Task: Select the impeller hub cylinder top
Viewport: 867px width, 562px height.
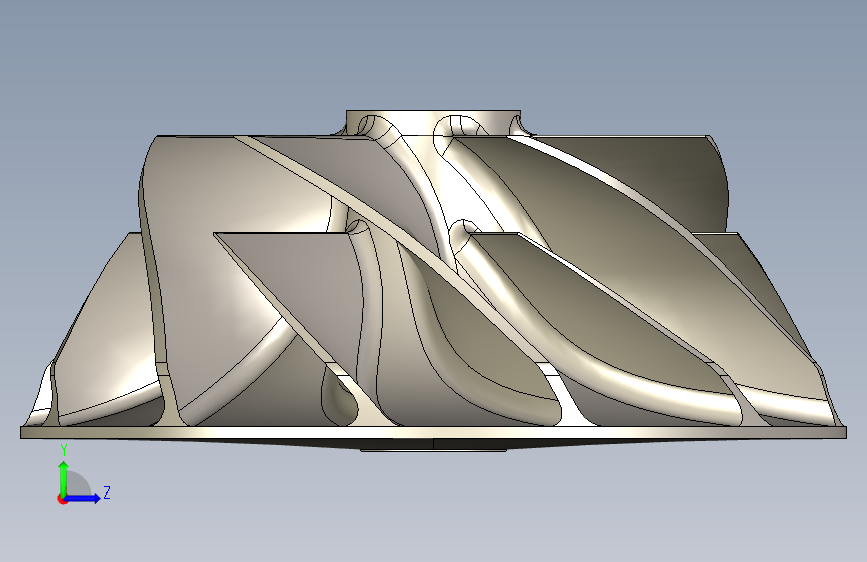Action: (434, 123)
